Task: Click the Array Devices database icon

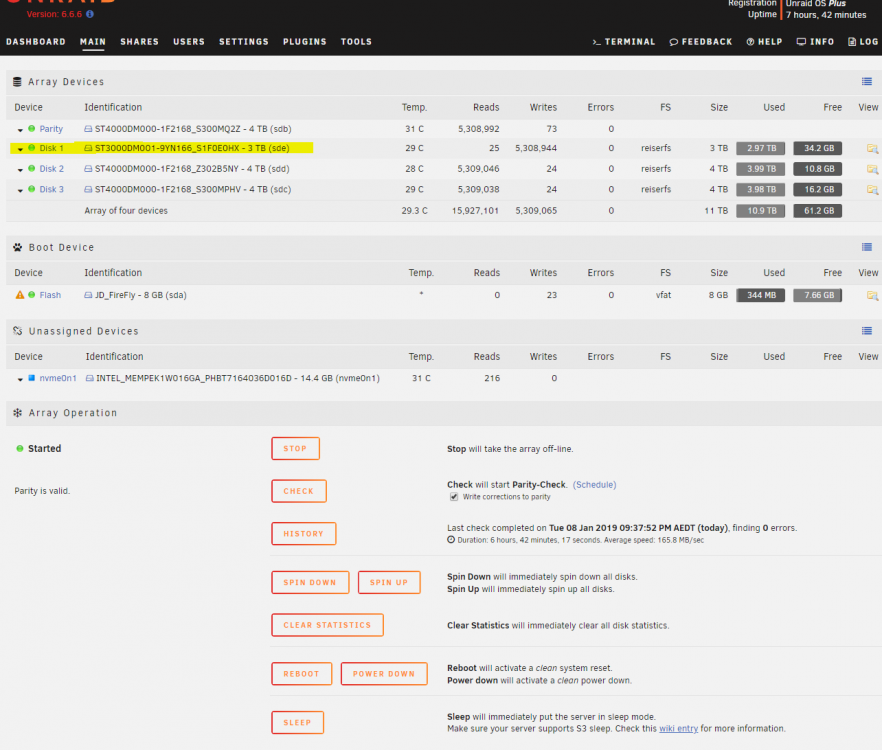Action: point(17,82)
